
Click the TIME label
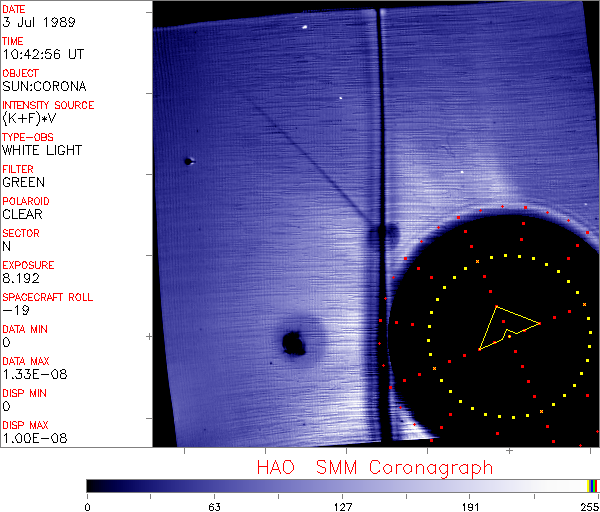click(13, 41)
